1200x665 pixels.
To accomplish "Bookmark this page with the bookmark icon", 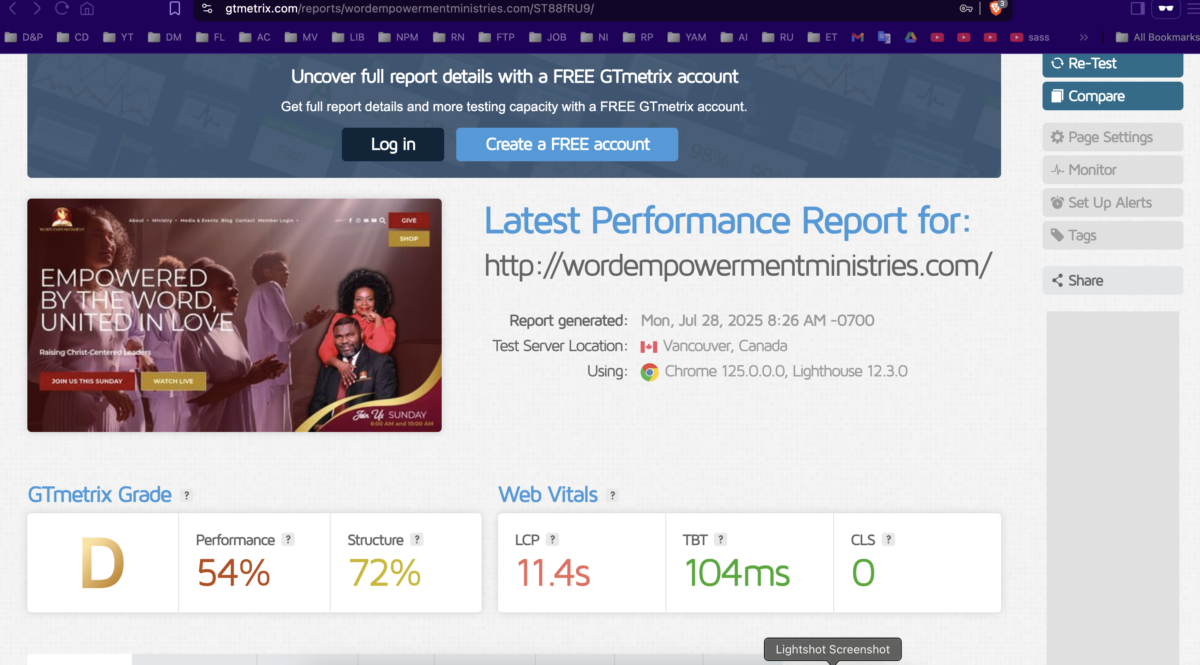I will (175, 8).
